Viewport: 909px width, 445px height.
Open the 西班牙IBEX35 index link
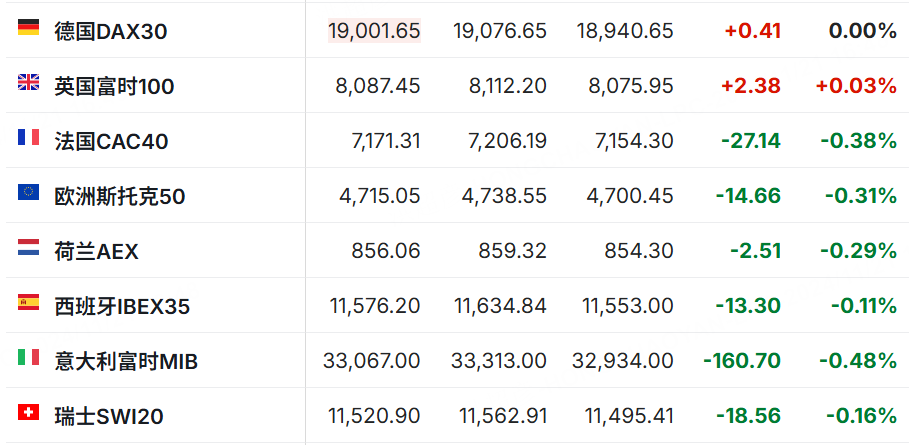[122, 306]
